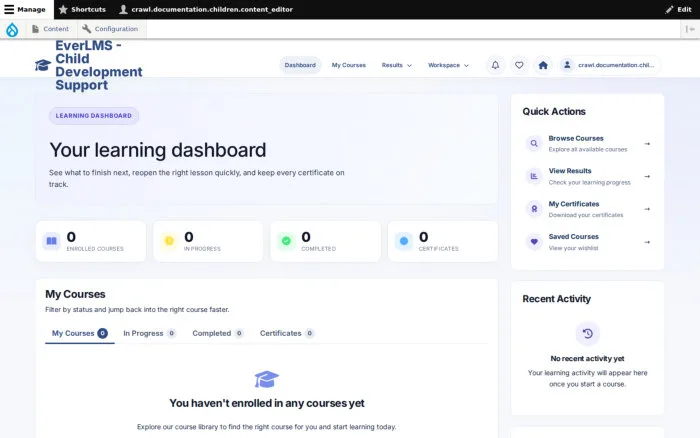Open the Content admin menu
This screenshot has width=700, height=438.
point(50,29)
